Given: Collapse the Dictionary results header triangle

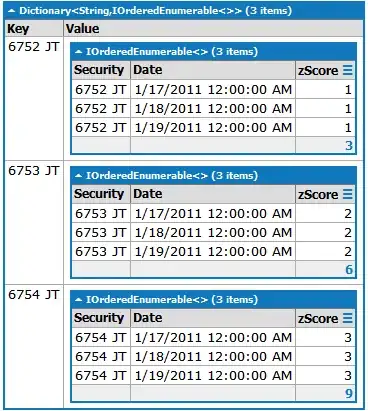Looking at the screenshot, I should 12,11.
